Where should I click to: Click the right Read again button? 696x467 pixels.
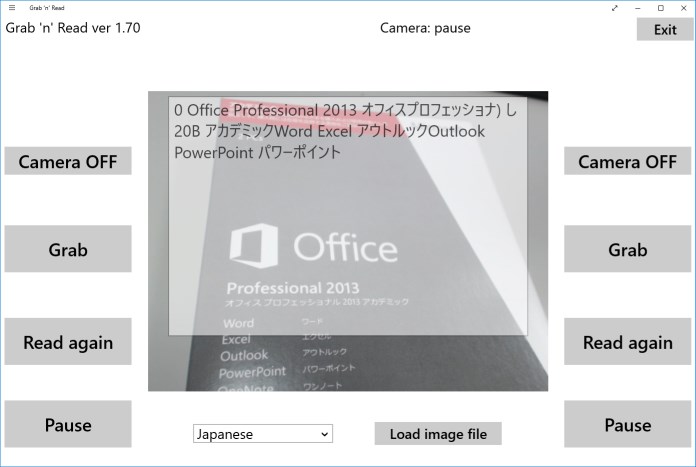pos(627,342)
